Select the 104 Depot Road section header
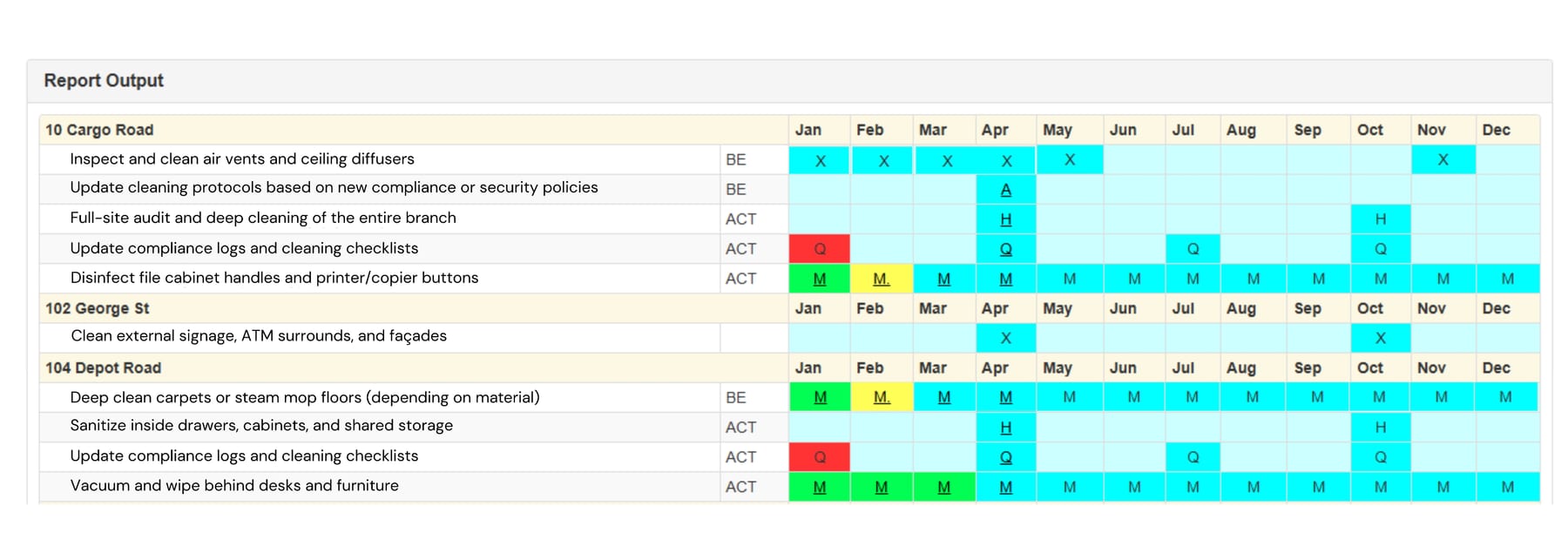1568x560 pixels. point(104,368)
